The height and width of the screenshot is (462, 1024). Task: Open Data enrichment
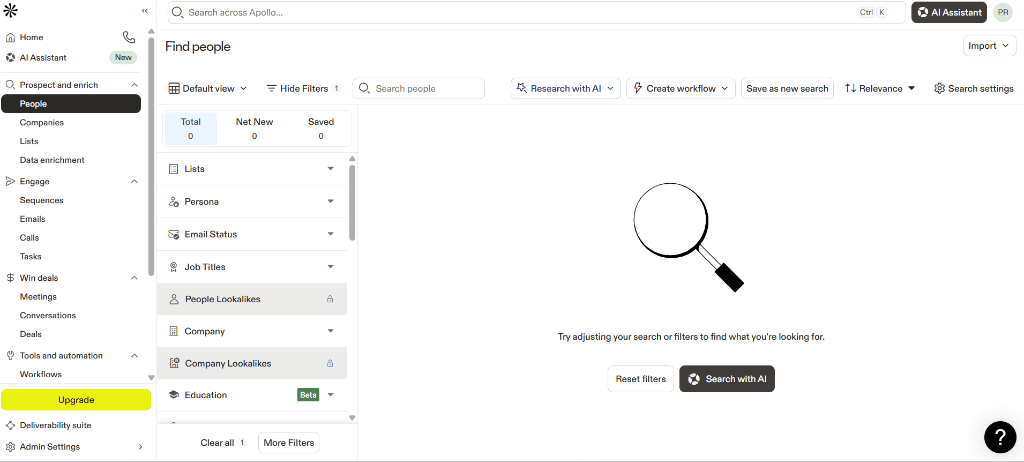coord(52,160)
